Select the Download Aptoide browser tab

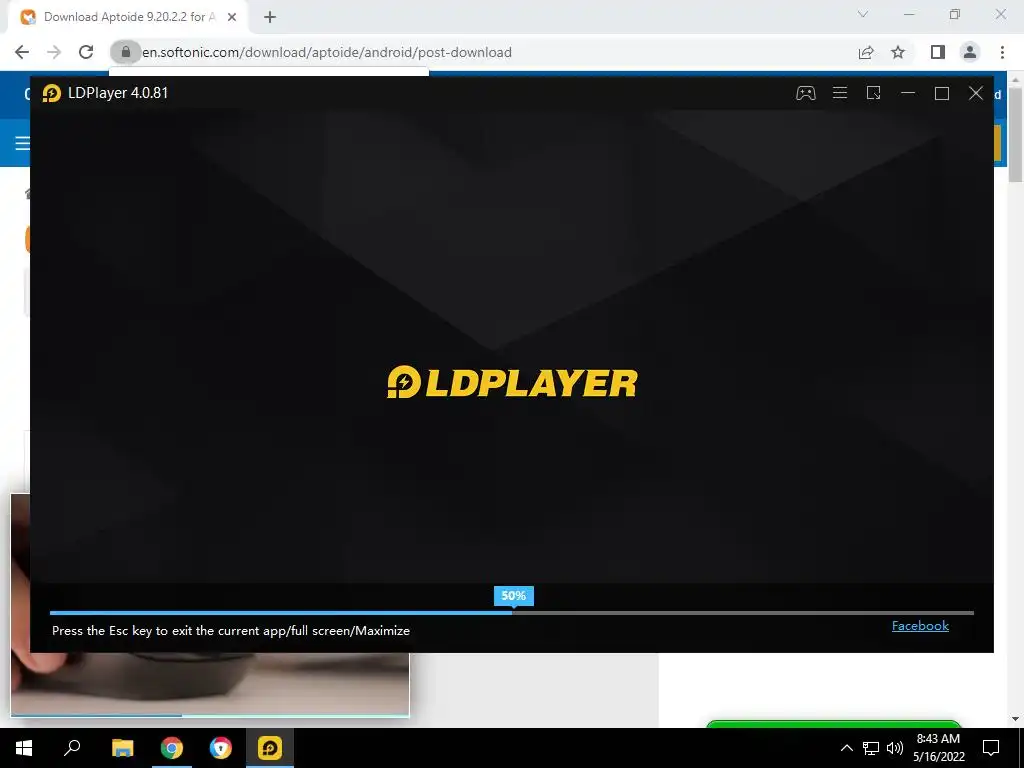(129, 17)
